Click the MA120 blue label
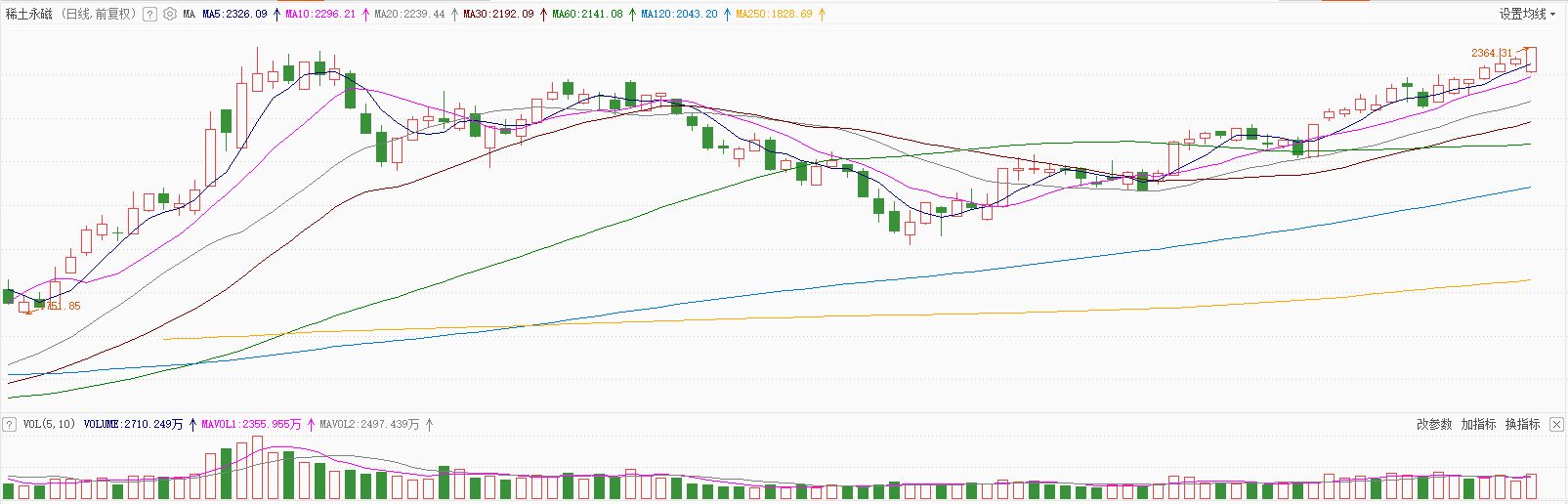1568x504 pixels. tap(679, 15)
